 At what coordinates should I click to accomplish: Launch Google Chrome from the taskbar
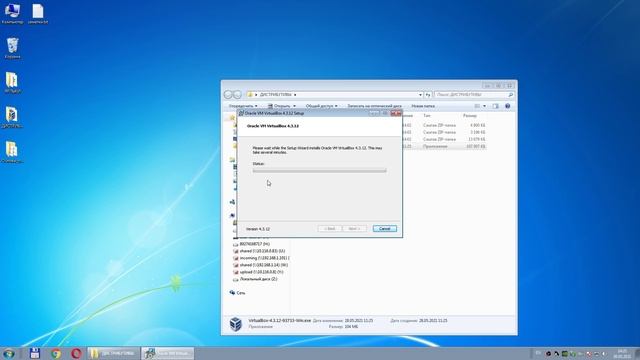coord(56,353)
